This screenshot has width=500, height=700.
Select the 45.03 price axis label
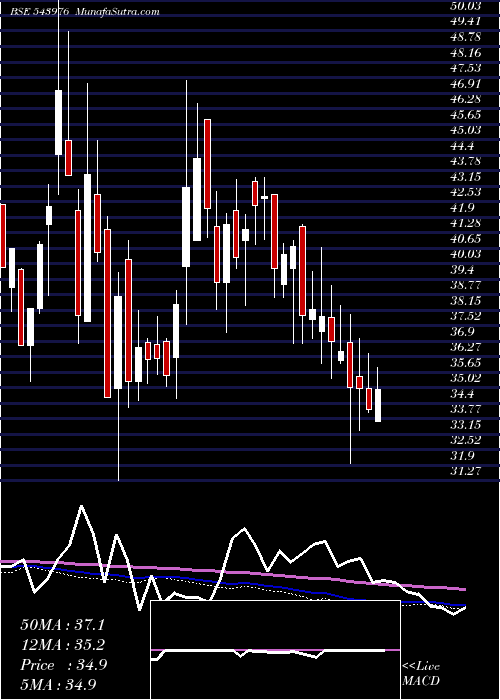pyautogui.click(x=465, y=130)
